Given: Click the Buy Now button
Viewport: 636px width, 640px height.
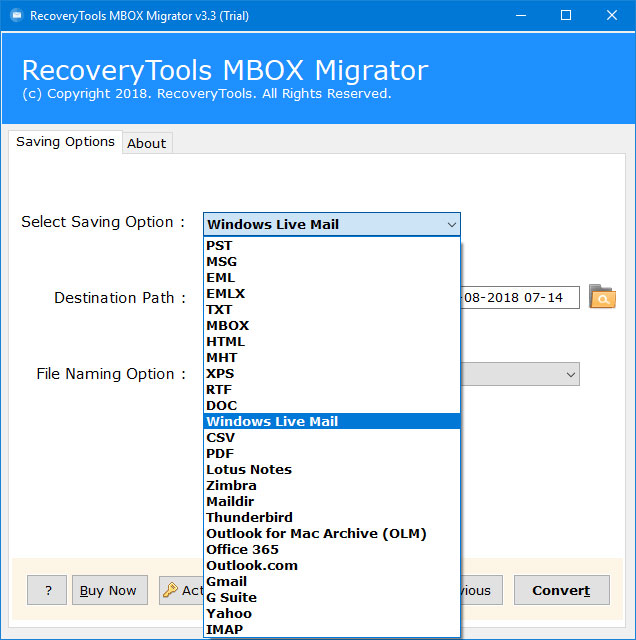Looking at the screenshot, I should coord(110,590).
